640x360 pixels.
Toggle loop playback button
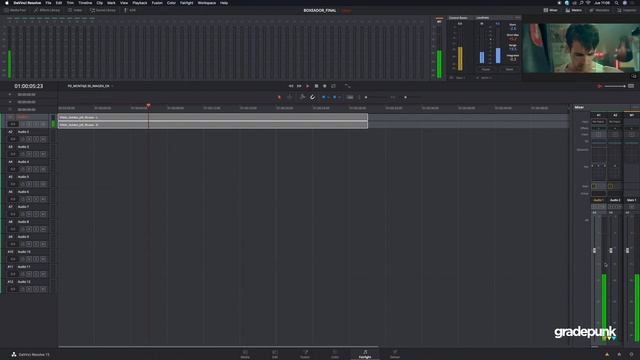click(x=333, y=86)
